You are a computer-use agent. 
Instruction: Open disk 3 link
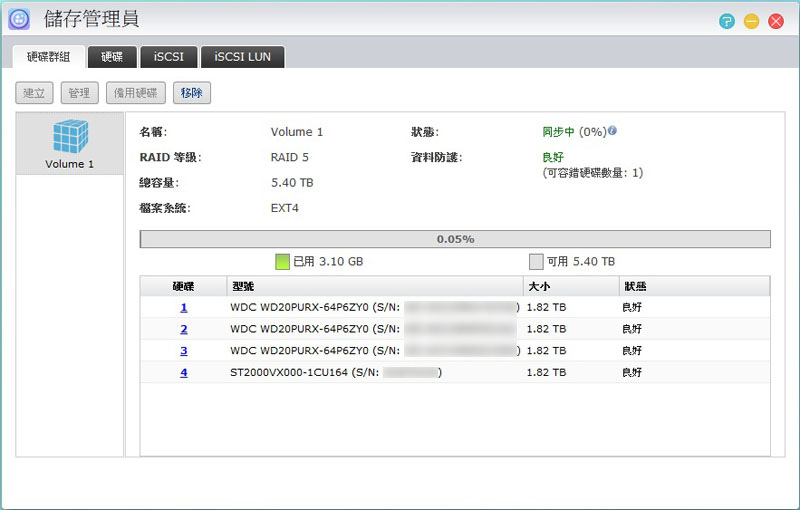[184, 351]
